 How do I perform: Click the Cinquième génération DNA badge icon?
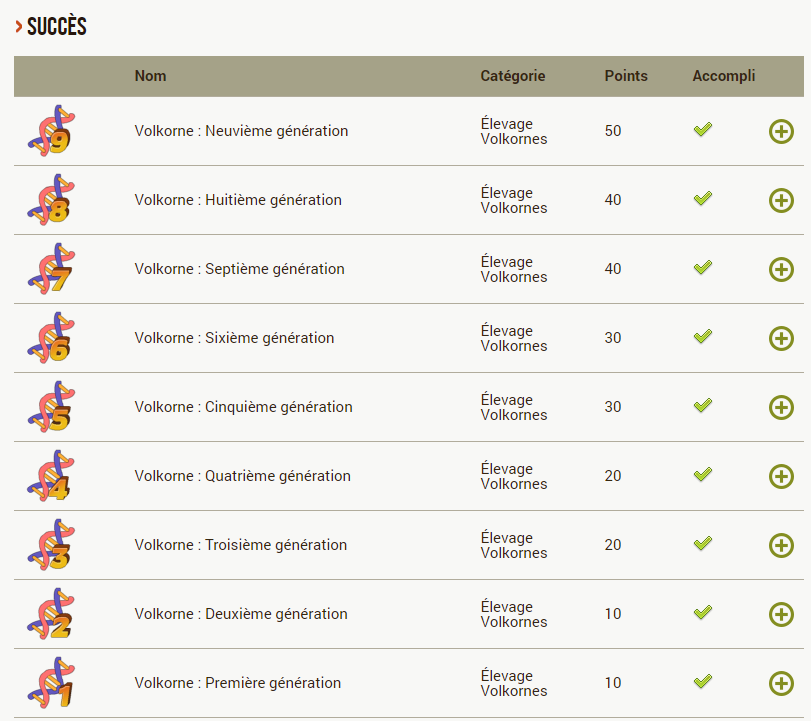[x=52, y=407]
